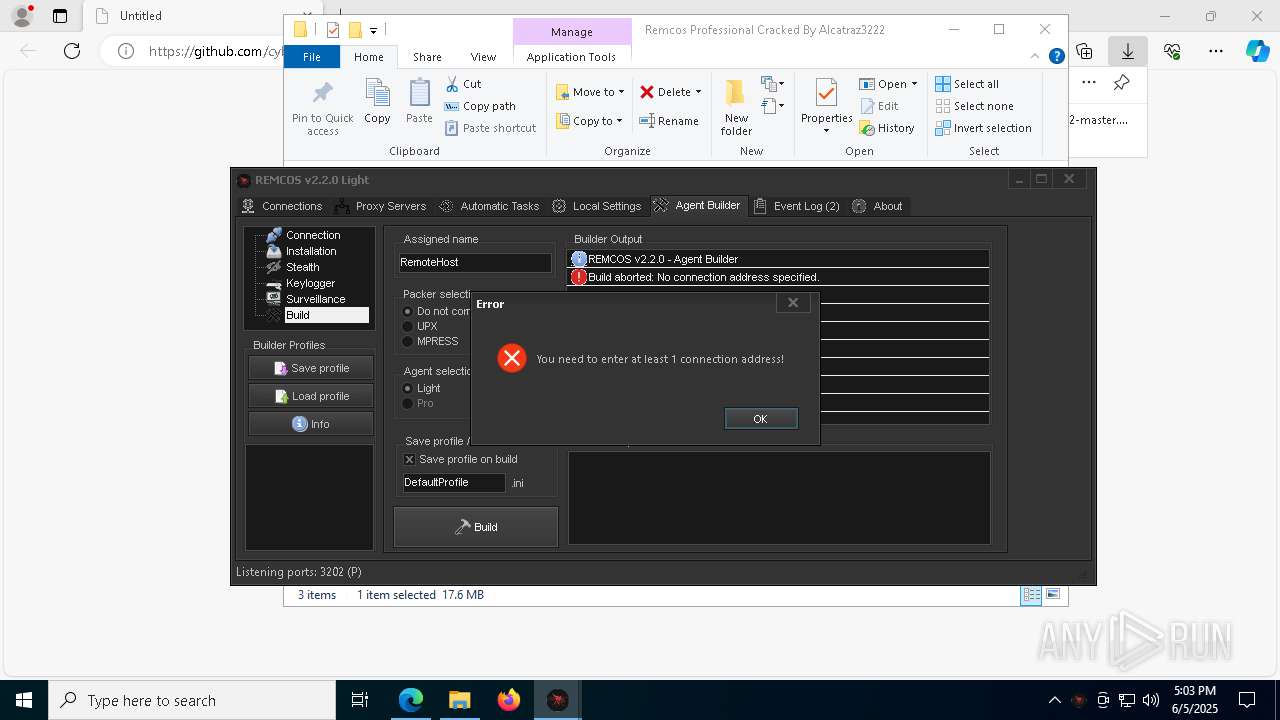This screenshot has width=1280, height=720.
Task: Select Connection in the builder tree
Action: [x=313, y=235]
